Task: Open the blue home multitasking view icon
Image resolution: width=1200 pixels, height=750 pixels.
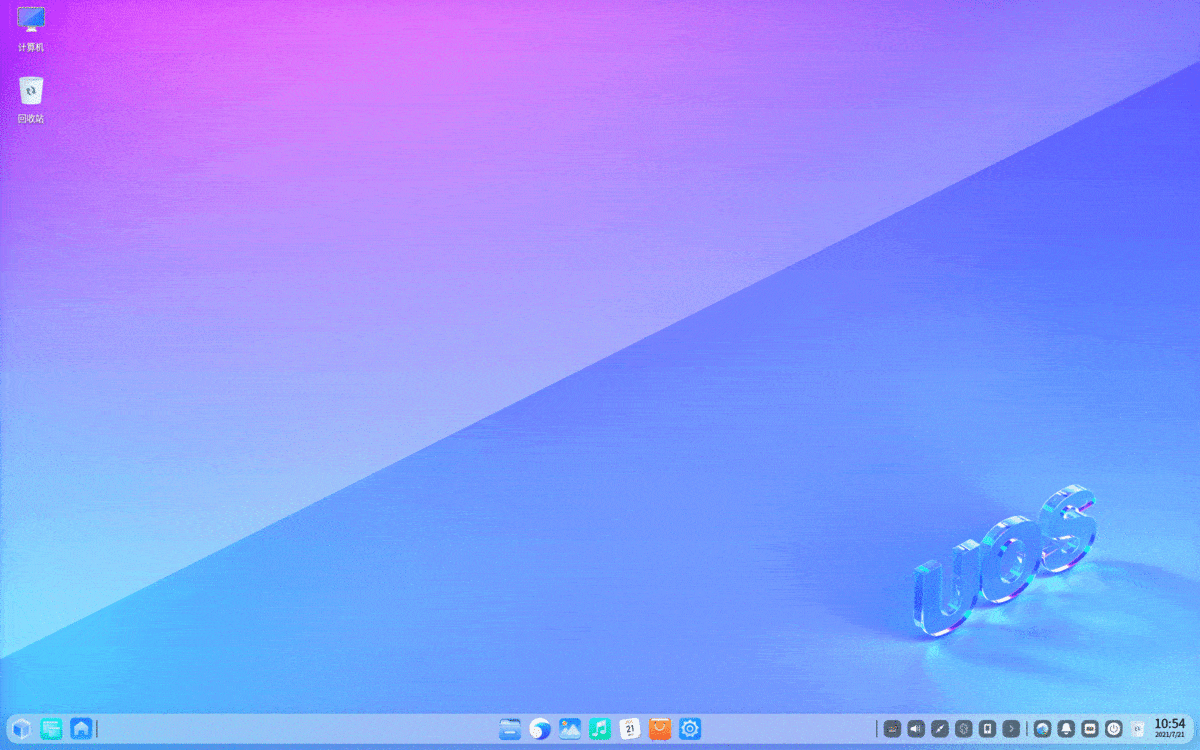Action: click(81, 729)
